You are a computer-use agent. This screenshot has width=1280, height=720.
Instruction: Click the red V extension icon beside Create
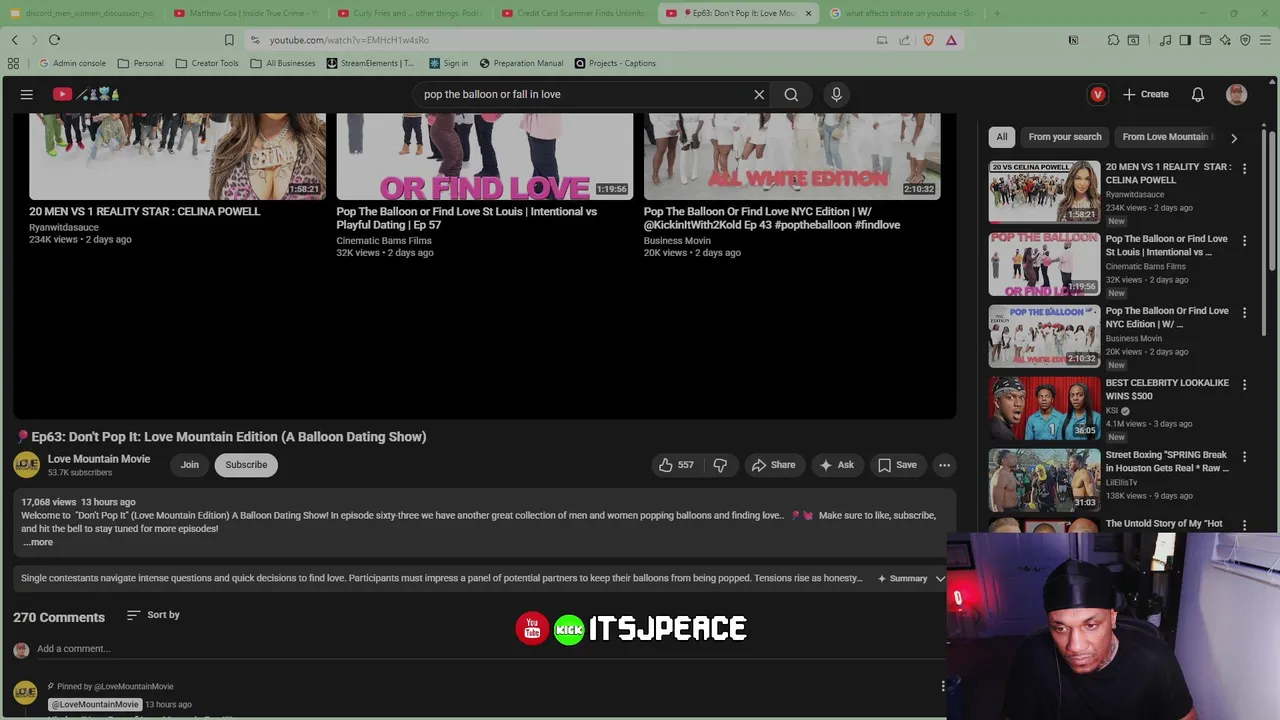1098,94
